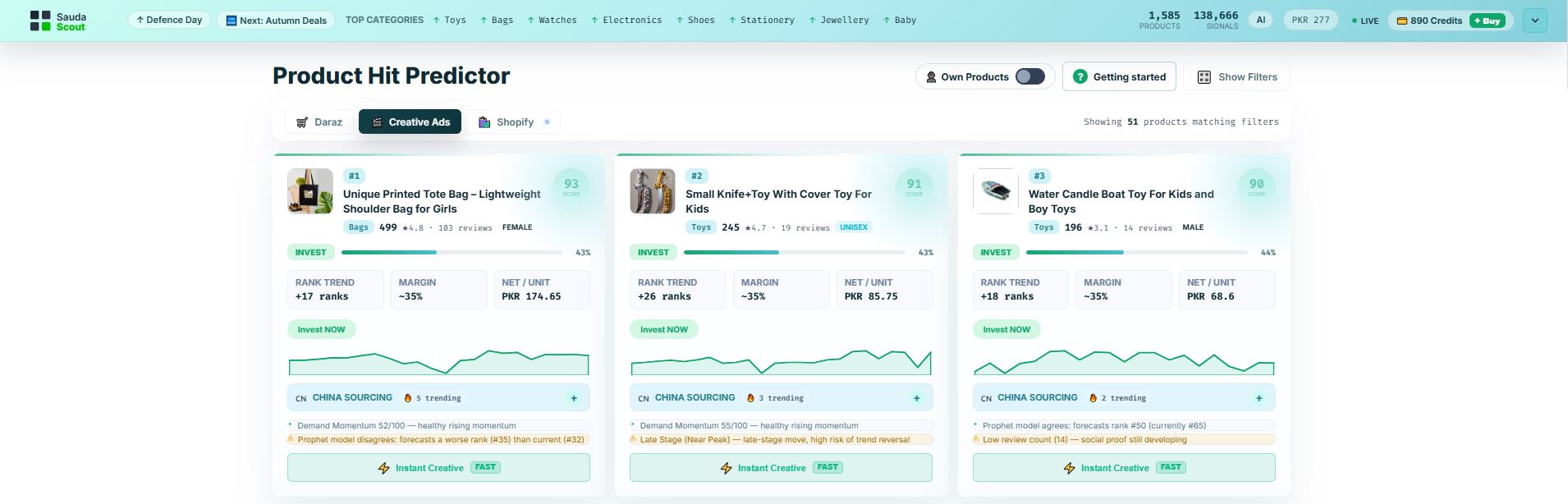Click the Toys tag on candle boat card

pos(1043,227)
